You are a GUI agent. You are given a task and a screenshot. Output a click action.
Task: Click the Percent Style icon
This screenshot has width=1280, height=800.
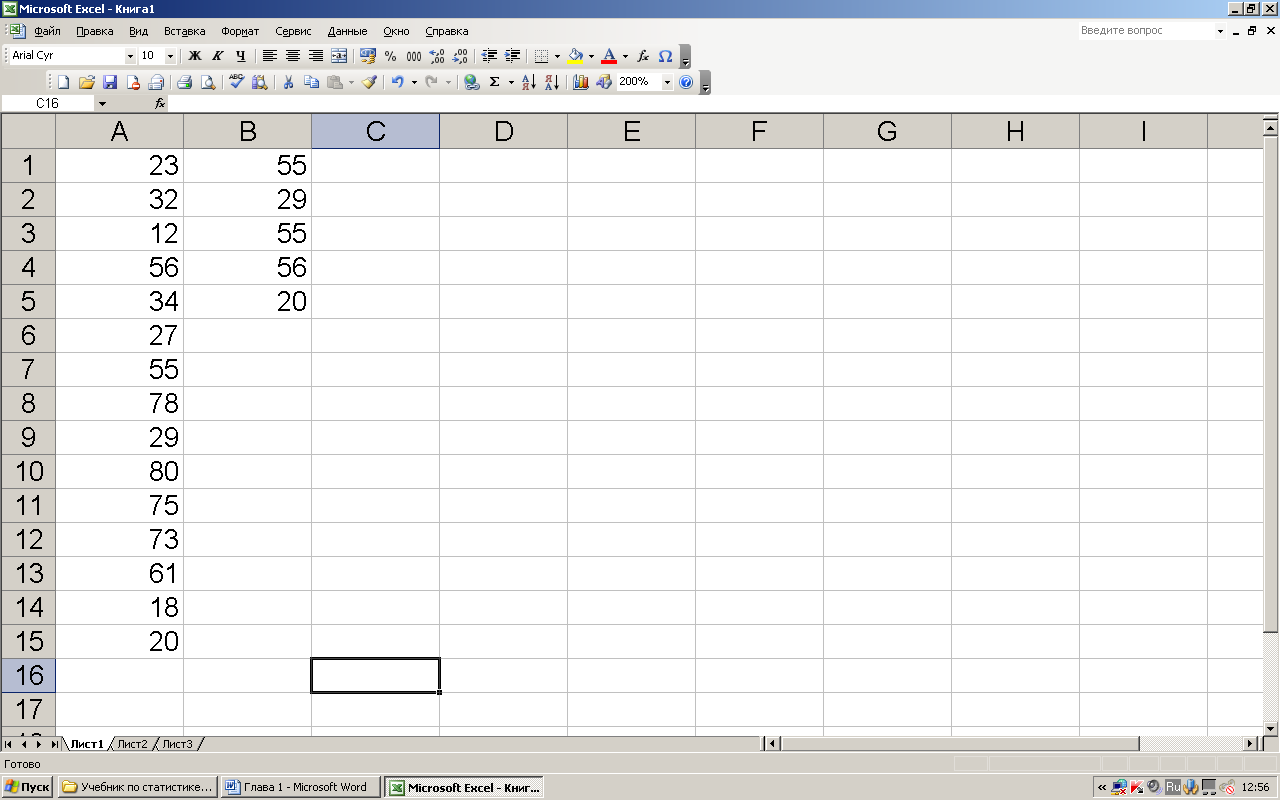tap(390, 56)
